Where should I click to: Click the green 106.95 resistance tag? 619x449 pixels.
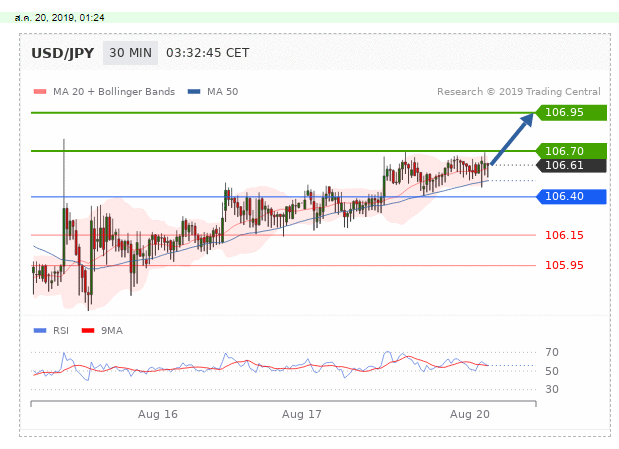click(571, 113)
